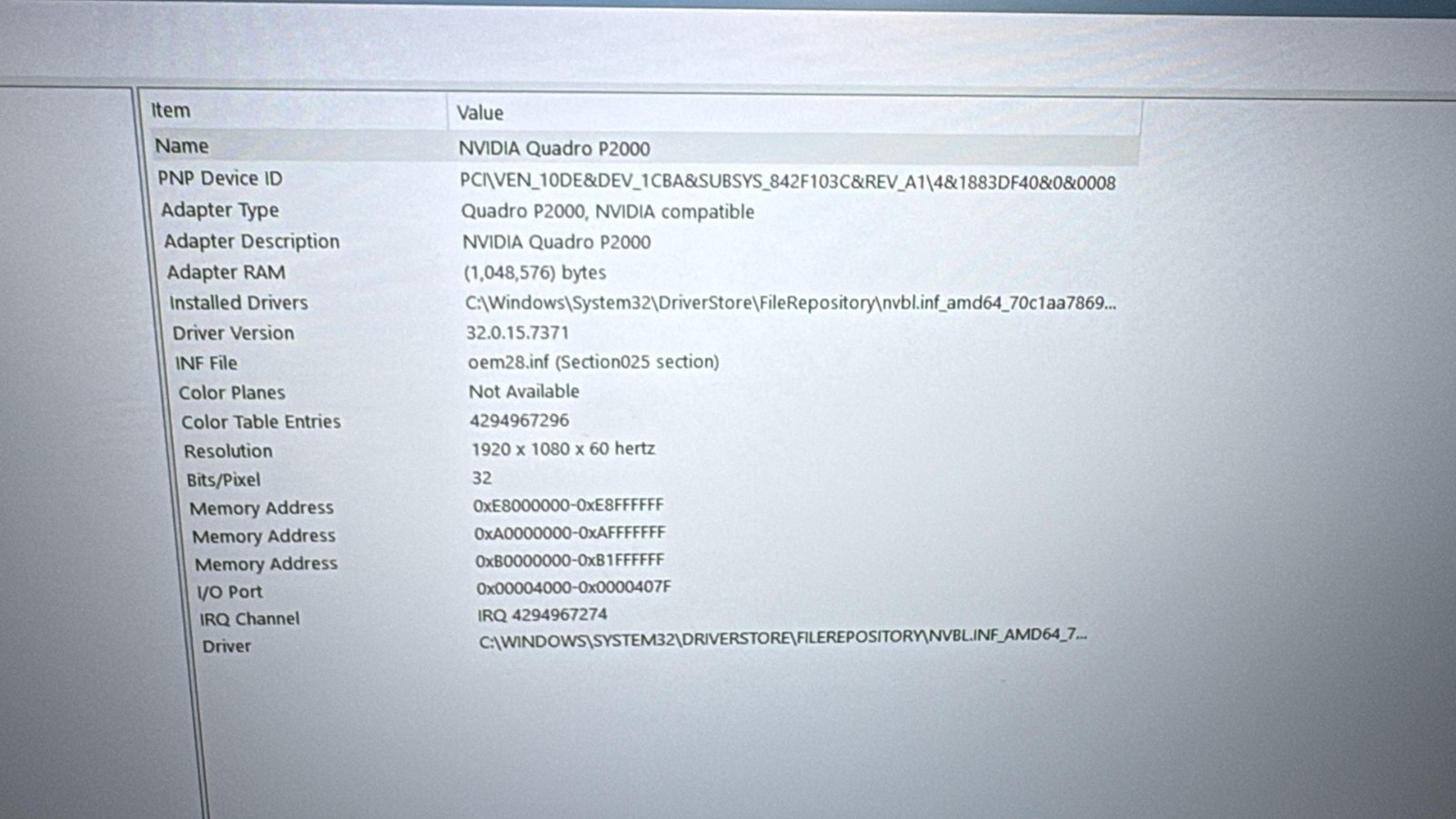Click the I/O Port label
This screenshot has width=1456, height=819.
[230, 591]
